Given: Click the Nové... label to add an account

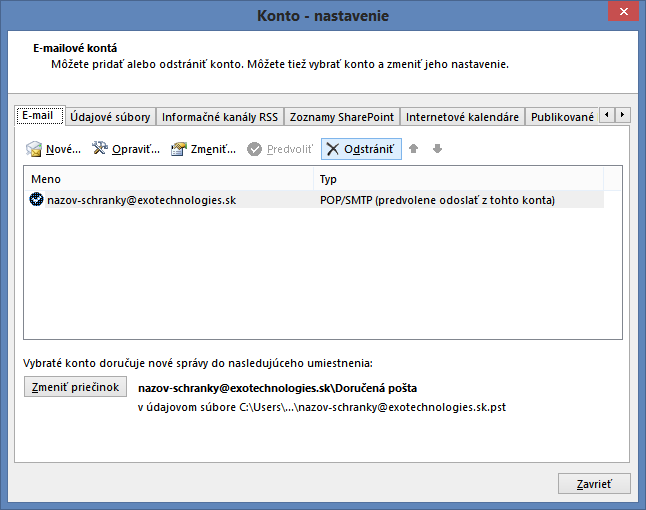Looking at the screenshot, I should (x=63, y=149).
